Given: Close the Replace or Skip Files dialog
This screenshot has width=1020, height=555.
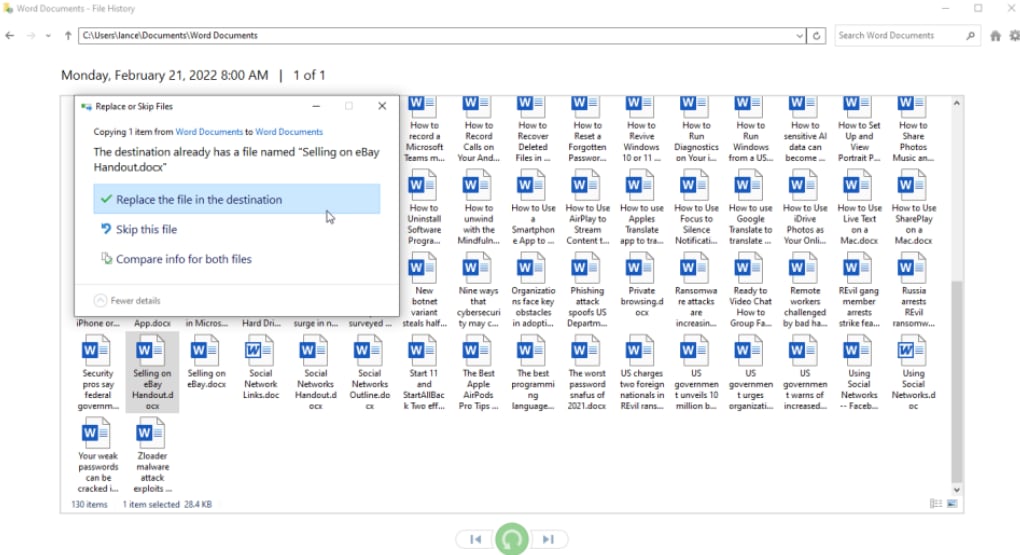Looking at the screenshot, I should 382,106.
